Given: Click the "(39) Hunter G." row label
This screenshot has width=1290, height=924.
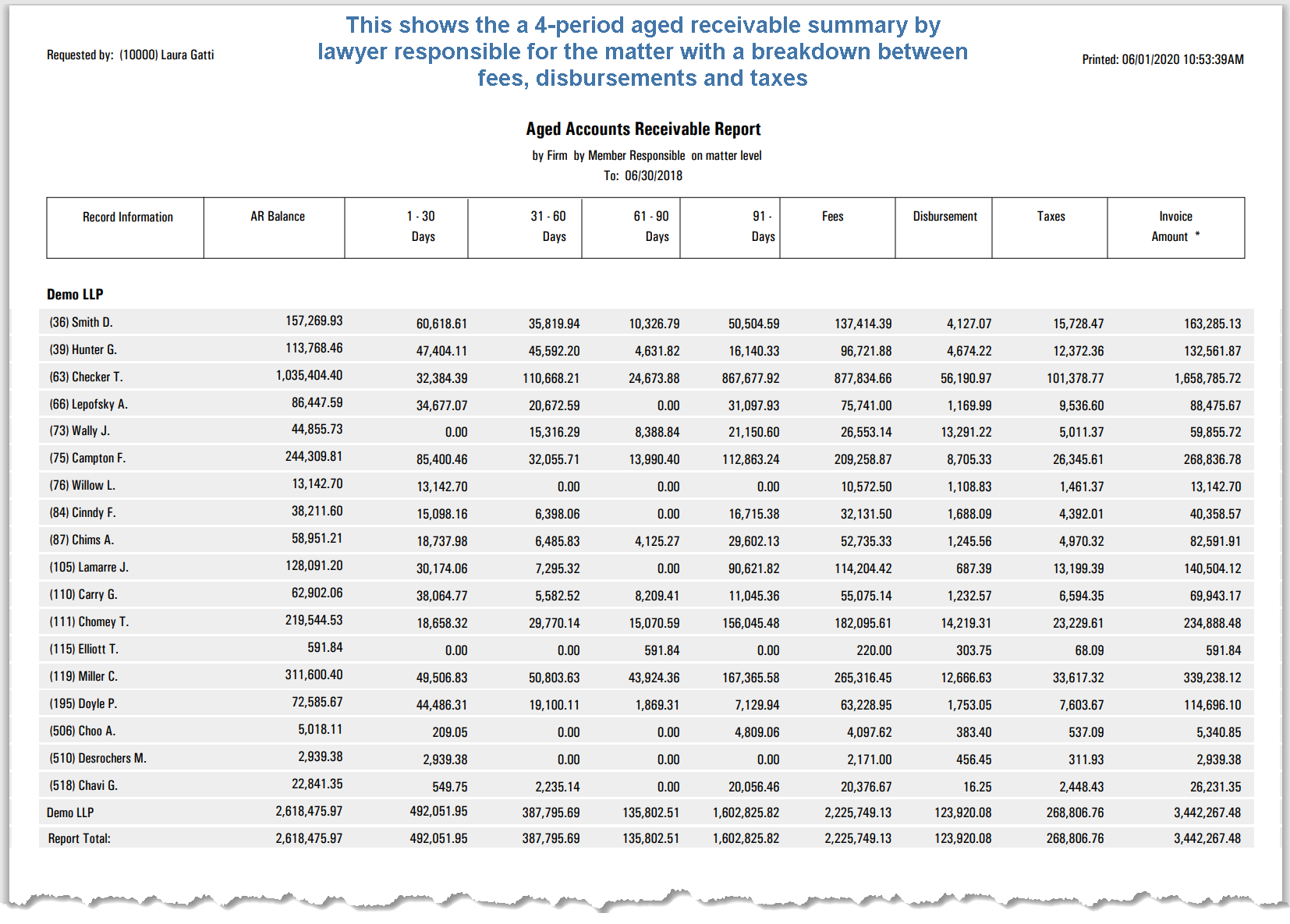Looking at the screenshot, I should pyautogui.click(x=83, y=349).
